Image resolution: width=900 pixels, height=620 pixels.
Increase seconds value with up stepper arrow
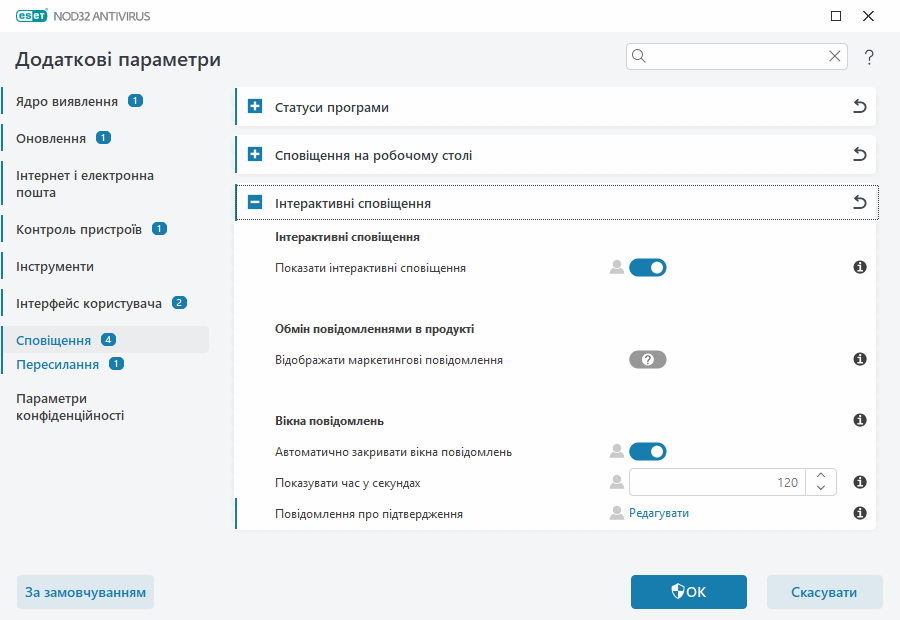pyautogui.click(x=820, y=476)
